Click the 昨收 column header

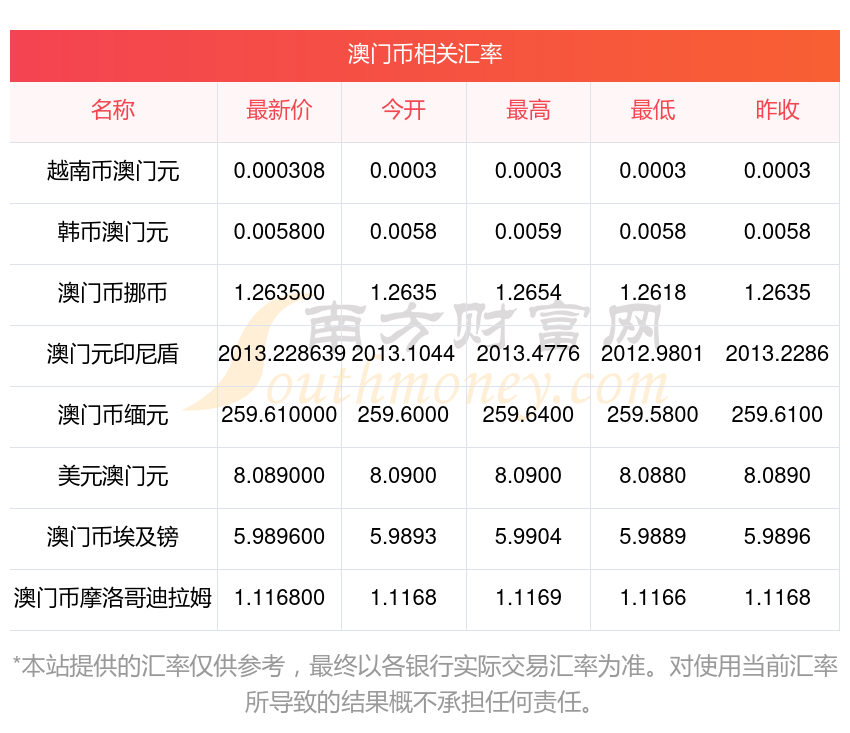coord(777,110)
